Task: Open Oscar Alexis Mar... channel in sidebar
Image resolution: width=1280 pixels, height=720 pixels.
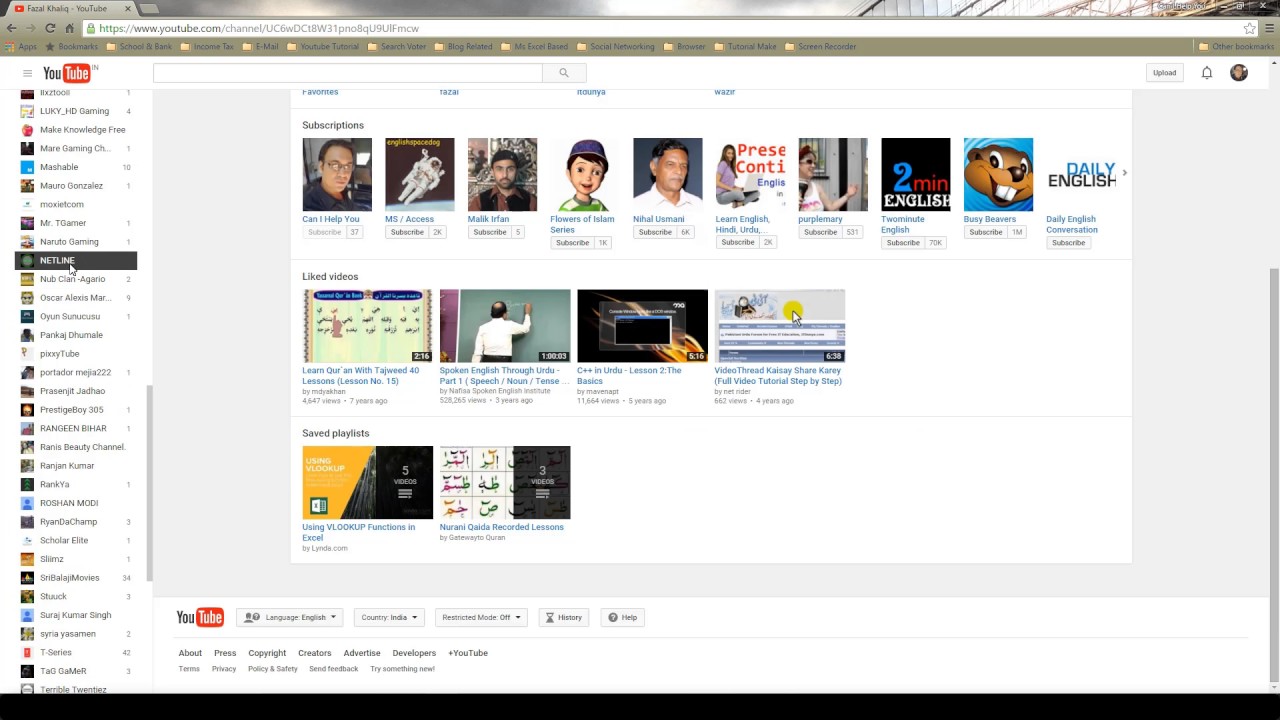Action: 76,298
